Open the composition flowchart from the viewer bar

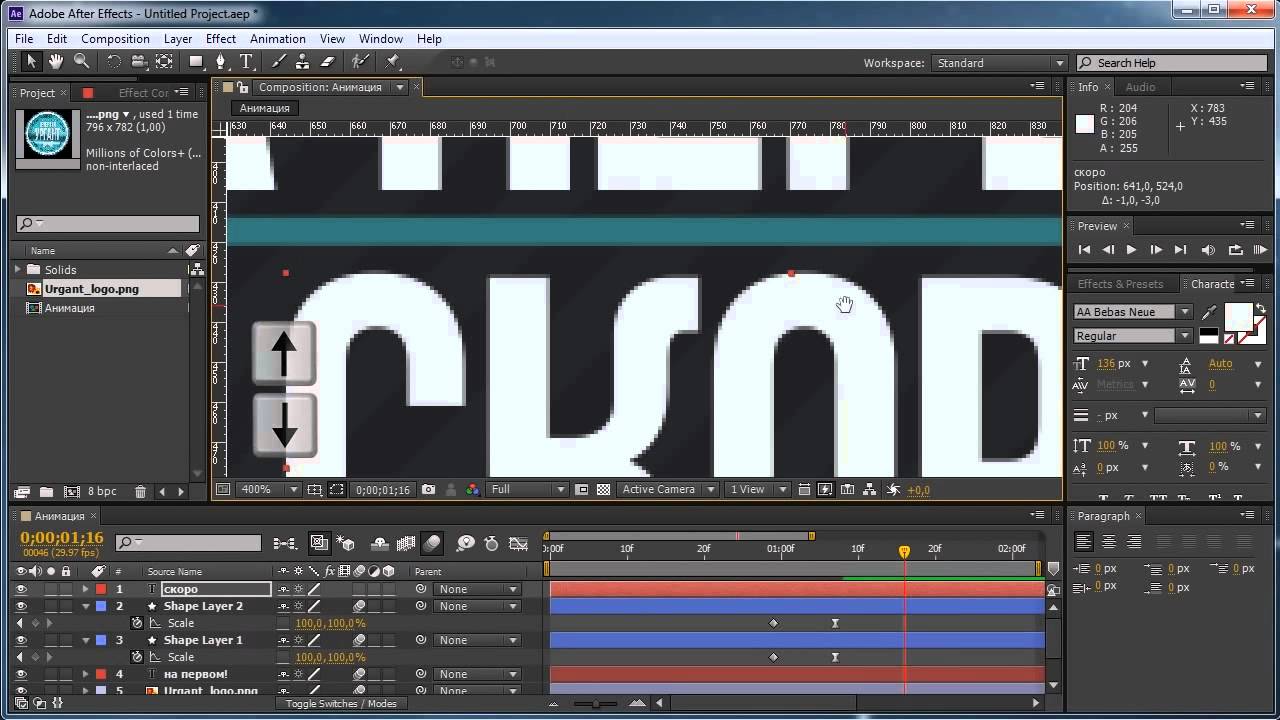click(x=868, y=490)
